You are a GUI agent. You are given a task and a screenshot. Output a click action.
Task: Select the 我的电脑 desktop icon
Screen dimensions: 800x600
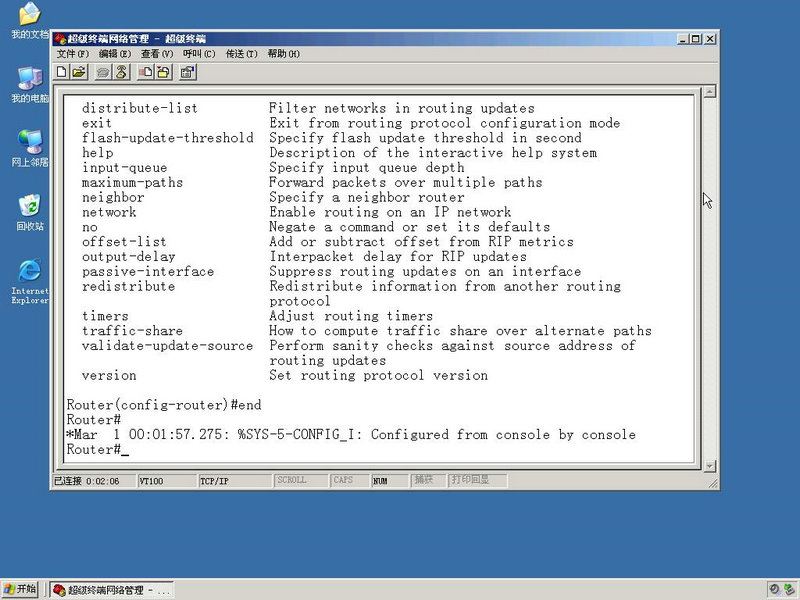click(30, 85)
